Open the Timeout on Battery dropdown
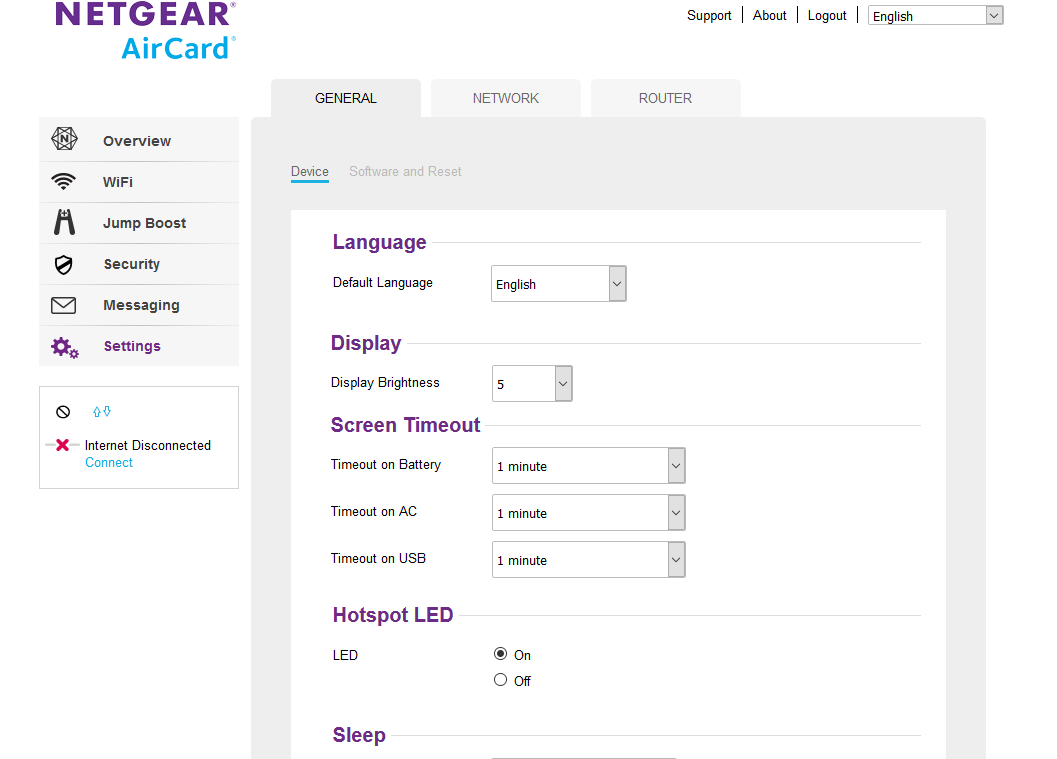This screenshot has height=759, width=1057. click(588, 466)
